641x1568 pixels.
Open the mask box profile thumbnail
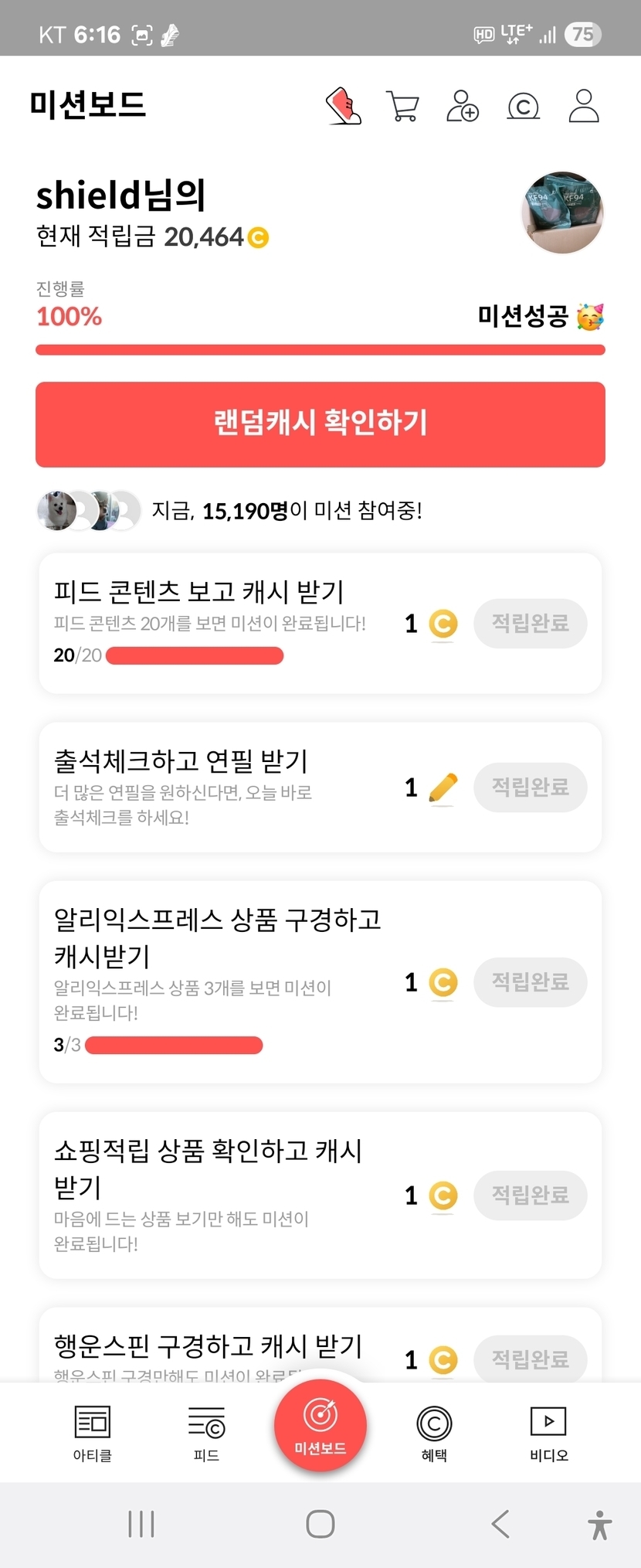563,213
